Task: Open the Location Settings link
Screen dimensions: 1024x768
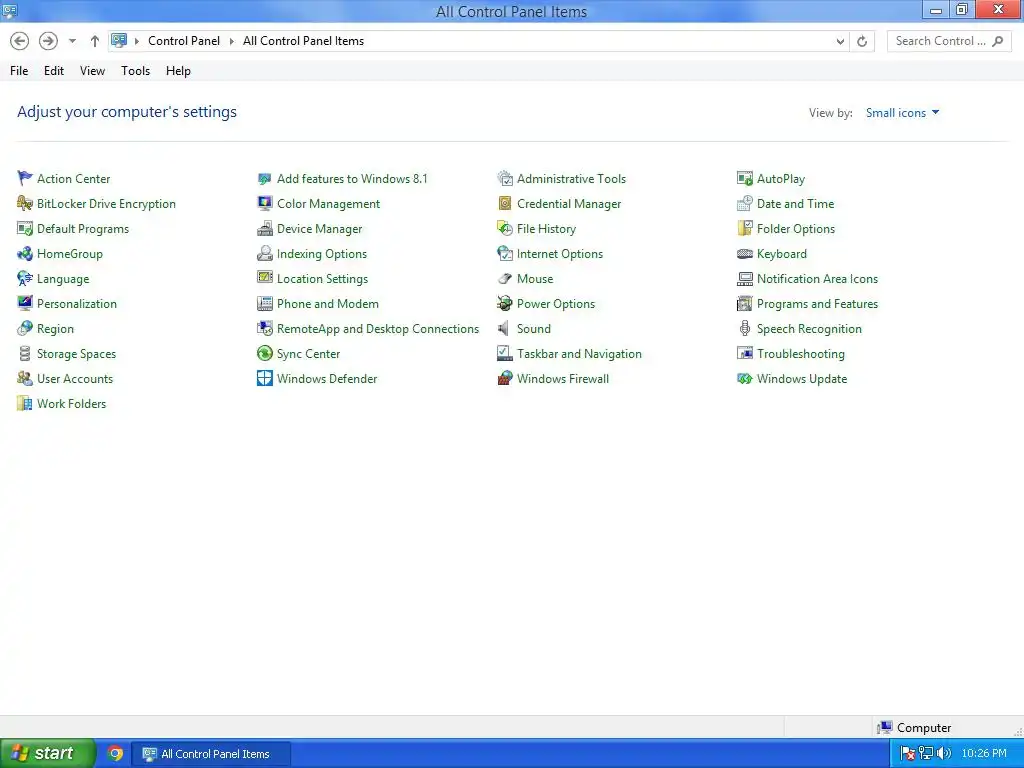Action: (323, 278)
